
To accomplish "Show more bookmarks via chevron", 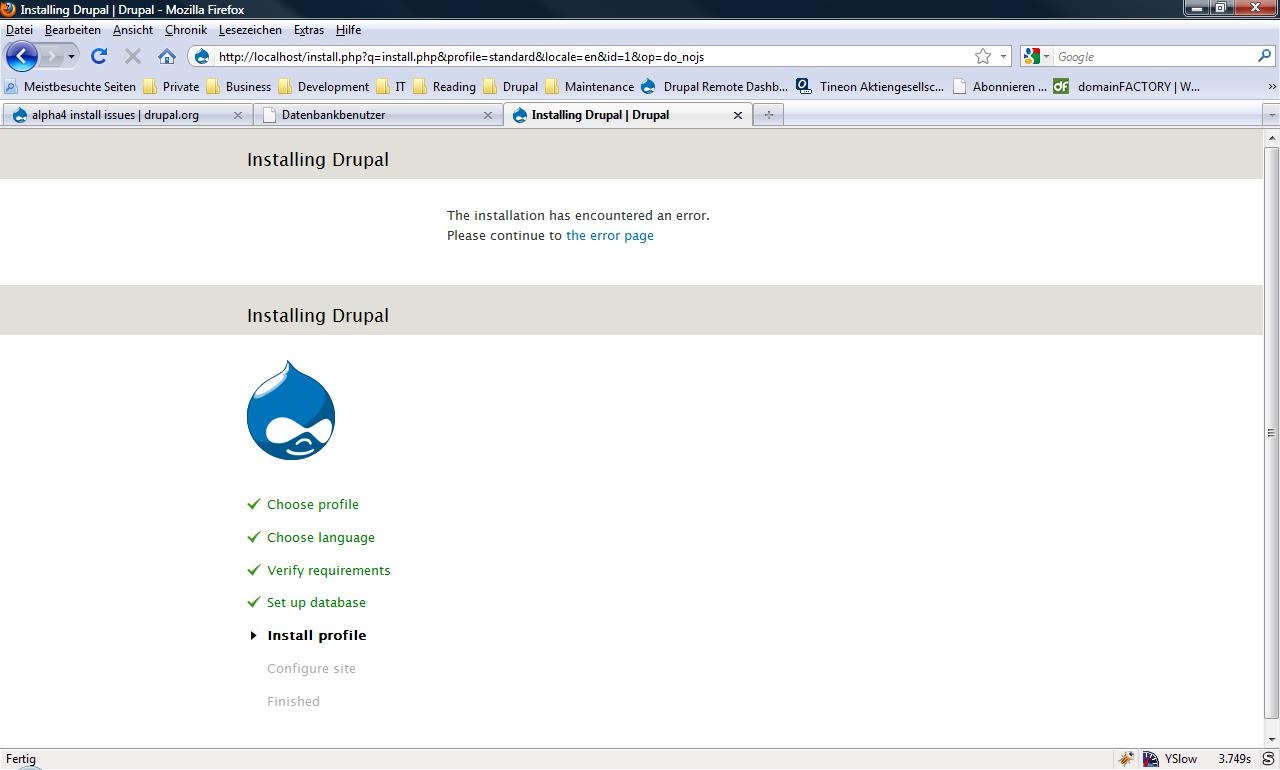I will pos(1272,87).
